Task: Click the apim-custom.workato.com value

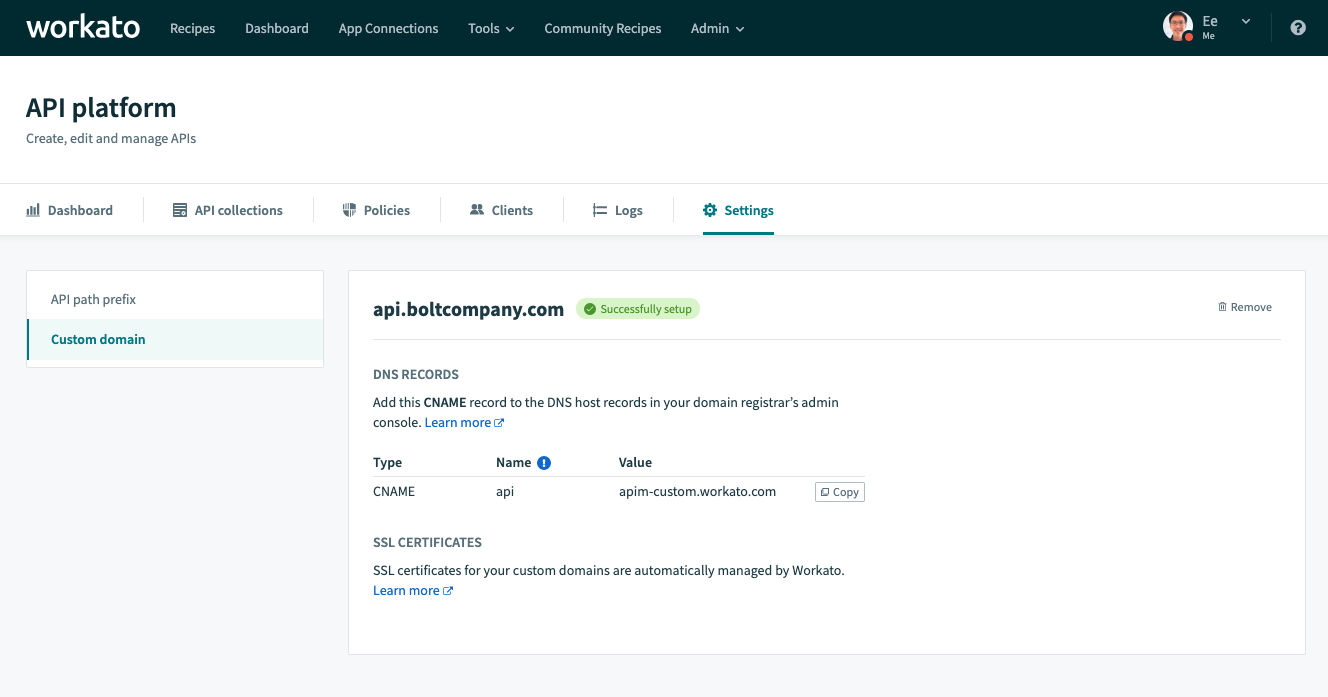Action: (697, 491)
